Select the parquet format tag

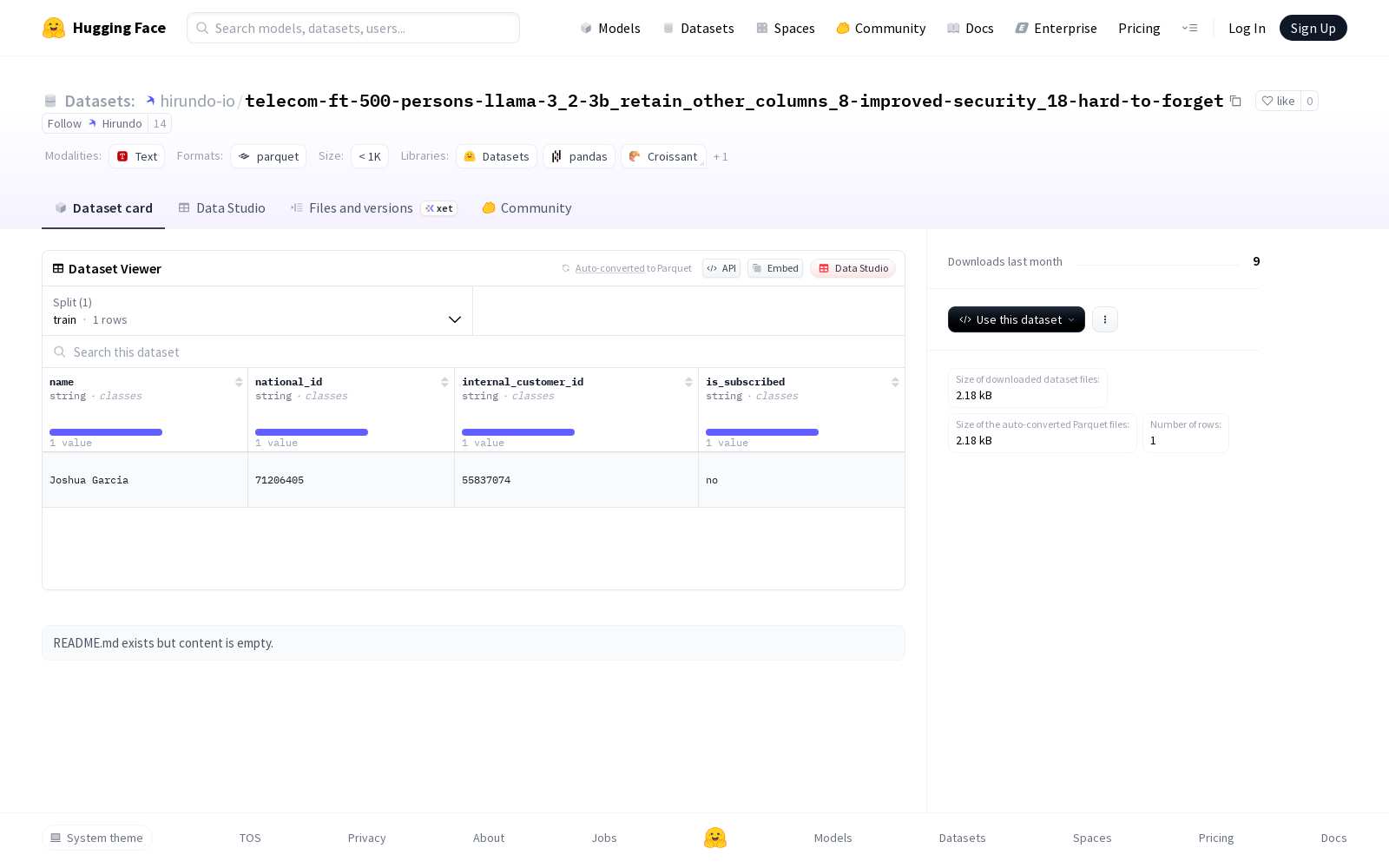point(268,156)
